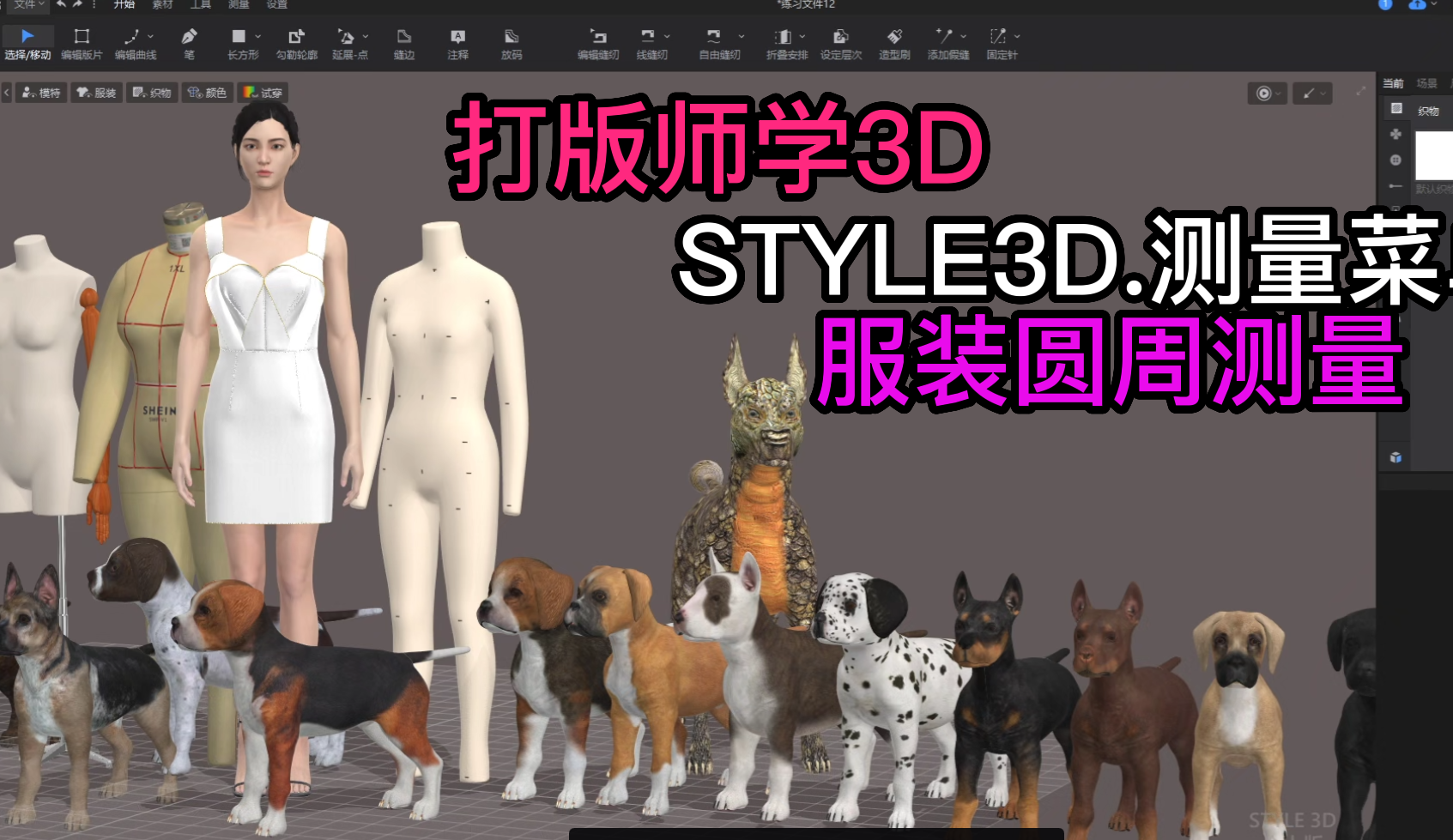
Task: Click the blue notification badge icon
Action: (1384, 4)
